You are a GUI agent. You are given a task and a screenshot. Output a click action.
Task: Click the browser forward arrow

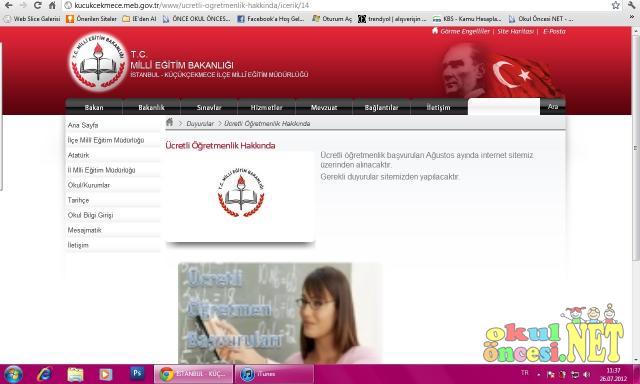23,5
